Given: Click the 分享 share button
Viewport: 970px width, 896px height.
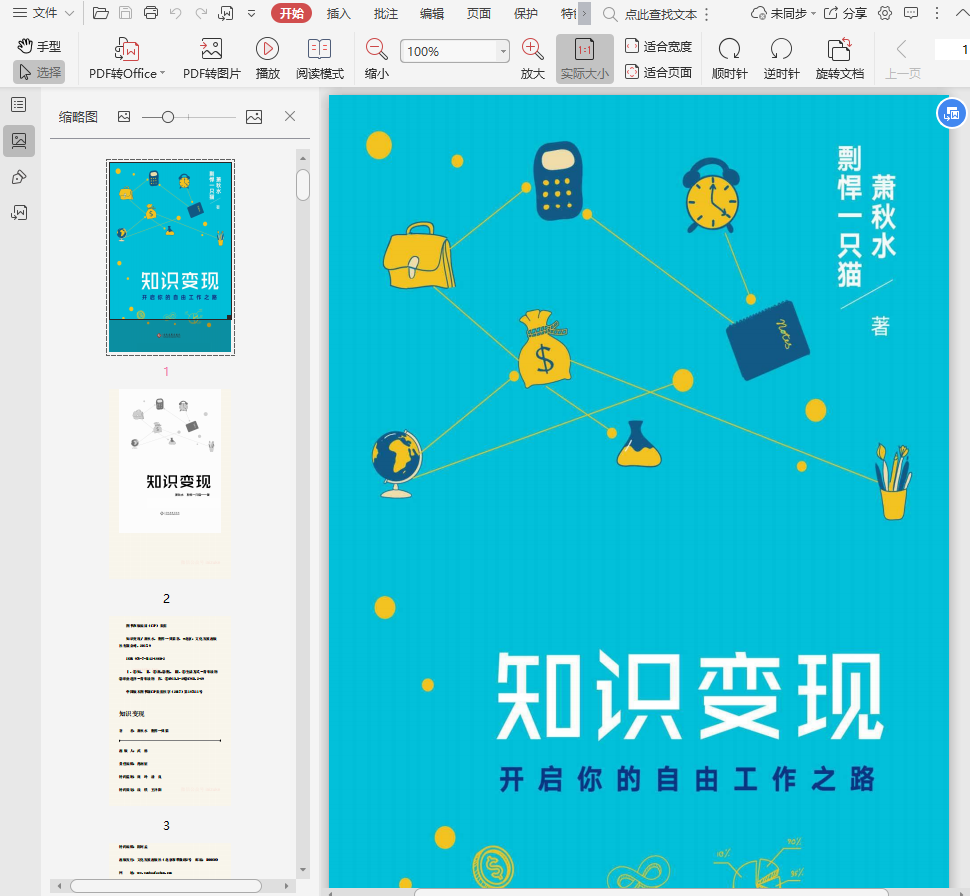Looking at the screenshot, I should point(845,13).
